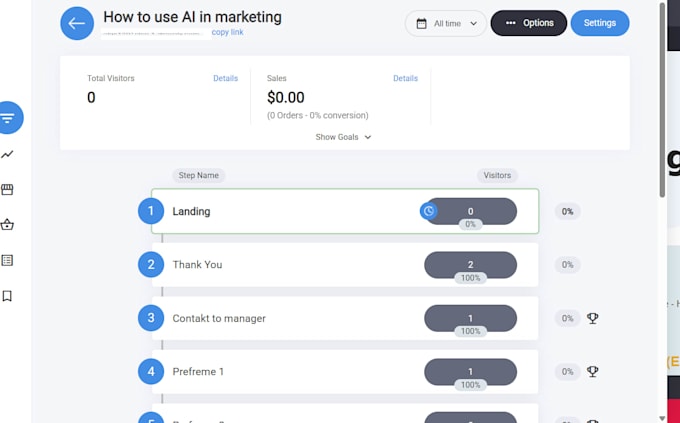Open the analytics trend line icon
Viewport: 680px width, 423px height.
click(7, 154)
